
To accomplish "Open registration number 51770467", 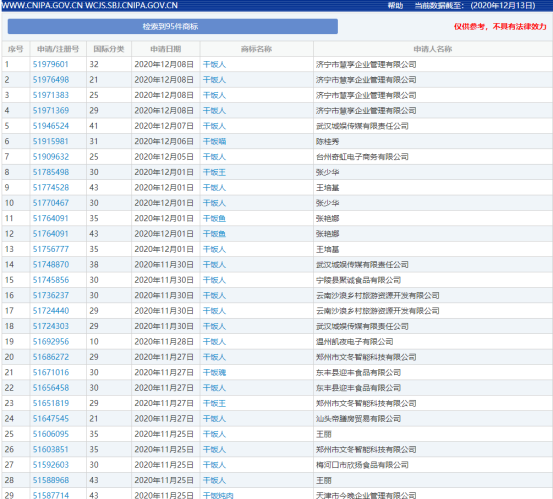I will pos(51,203).
